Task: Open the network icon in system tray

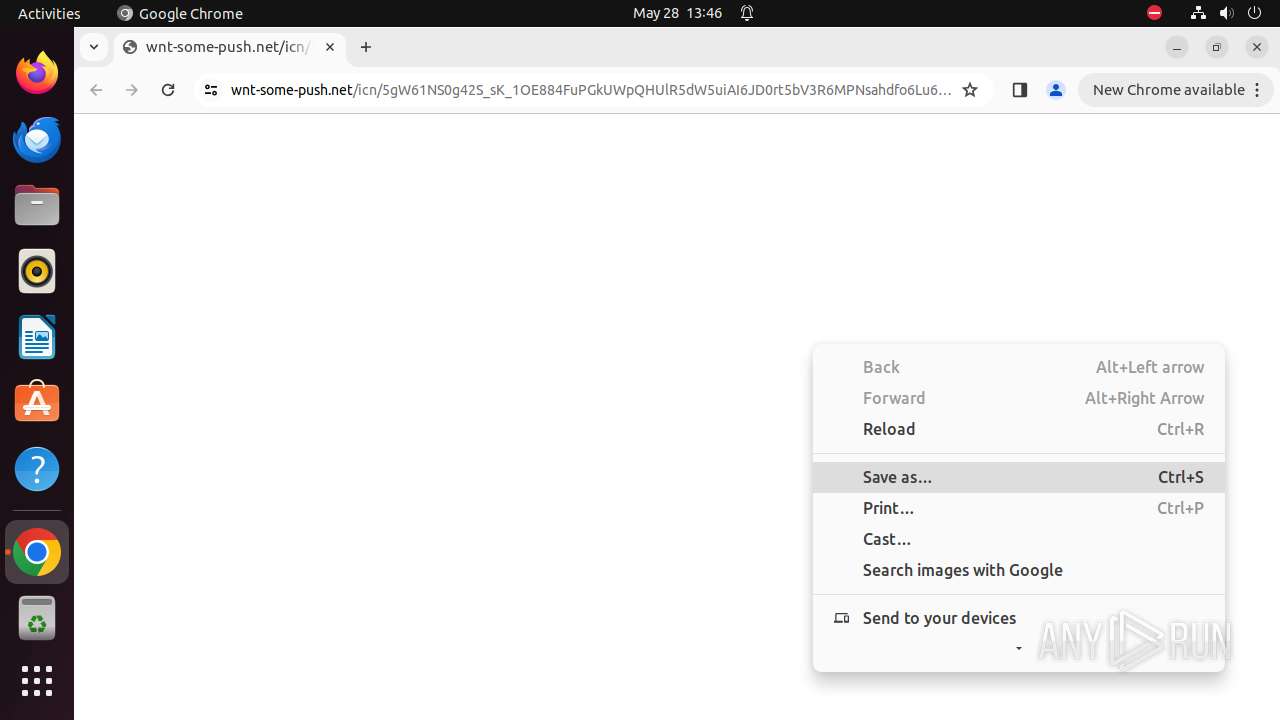Action: coord(1198,13)
